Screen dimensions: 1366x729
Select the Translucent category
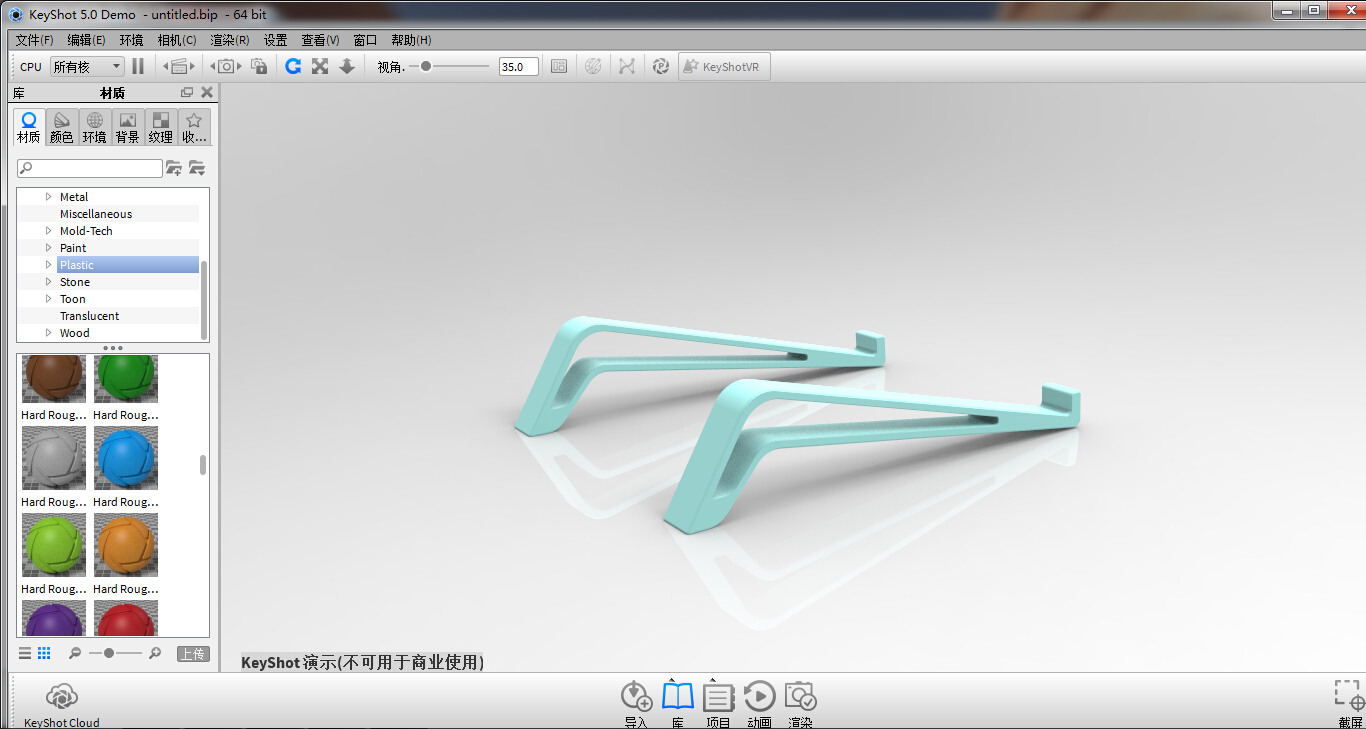tap(89, 316)
